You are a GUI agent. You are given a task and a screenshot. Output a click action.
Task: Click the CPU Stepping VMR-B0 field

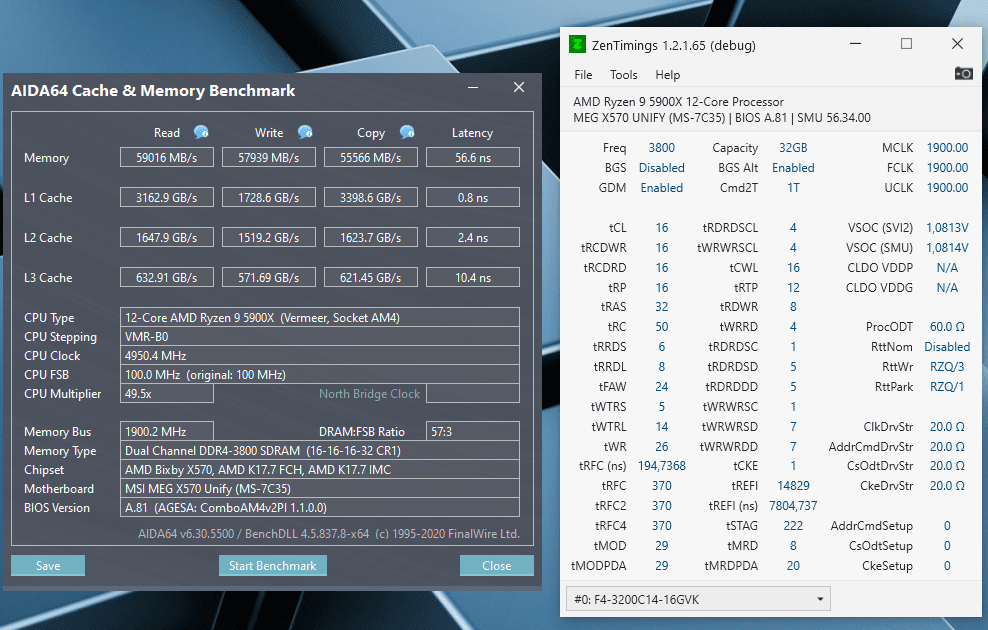click(319, 336)
